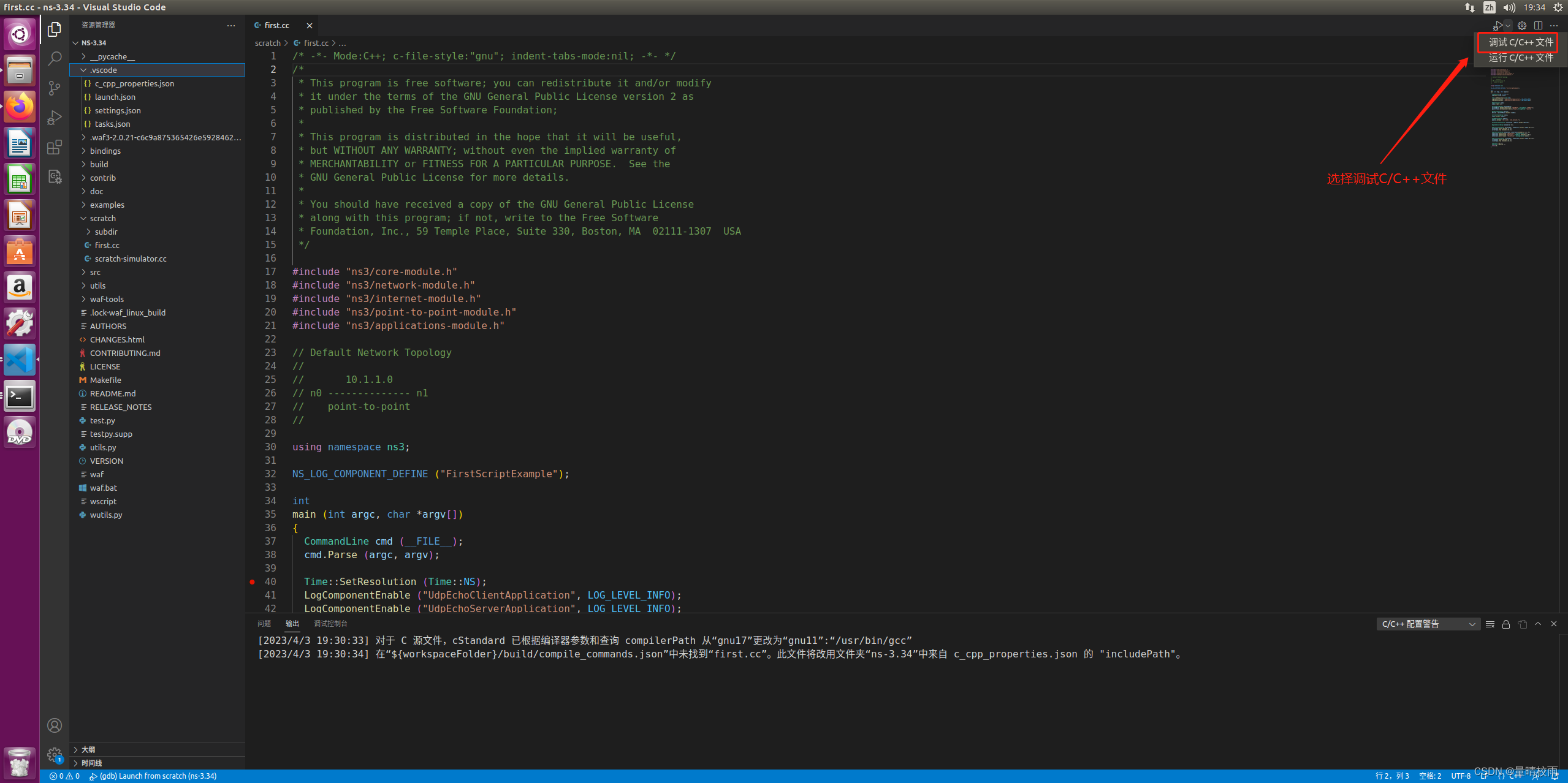Expand the examples folder
This screenshot has height=783, width=1568.
click(x=158, y=205)
